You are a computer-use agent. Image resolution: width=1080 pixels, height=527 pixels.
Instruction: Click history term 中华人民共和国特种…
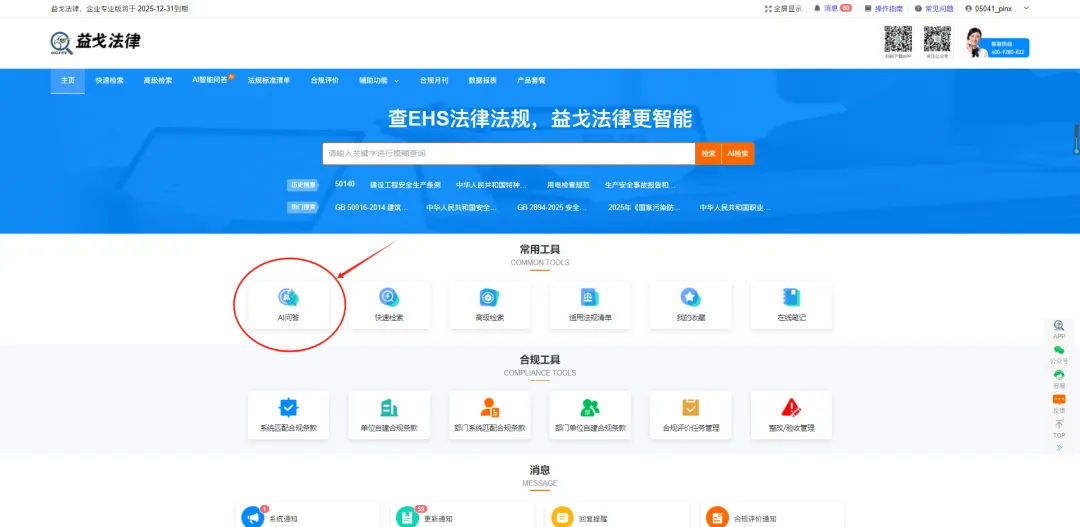[x=491, y=185]
